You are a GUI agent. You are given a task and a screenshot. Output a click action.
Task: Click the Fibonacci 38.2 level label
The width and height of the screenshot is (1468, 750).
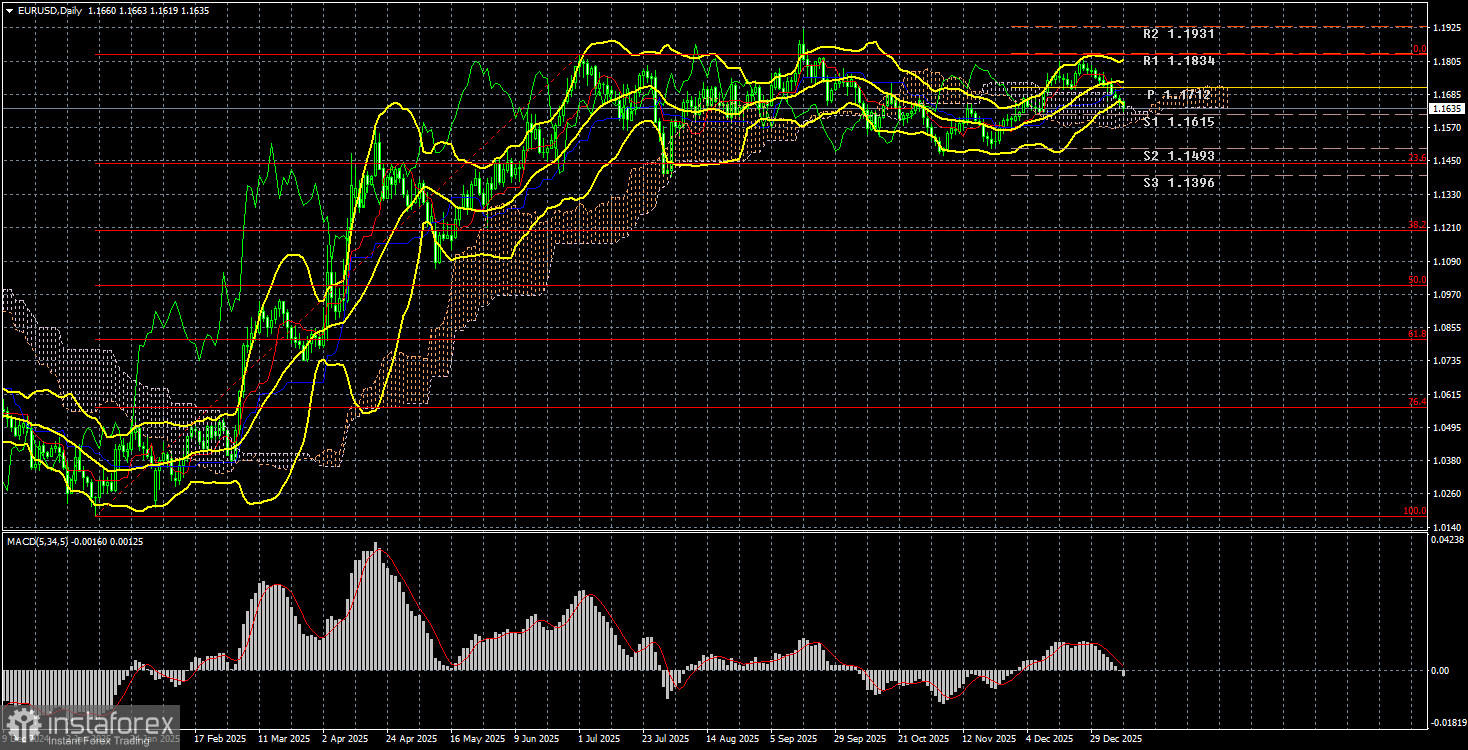pyautogui.click(x=1416, y=226)
